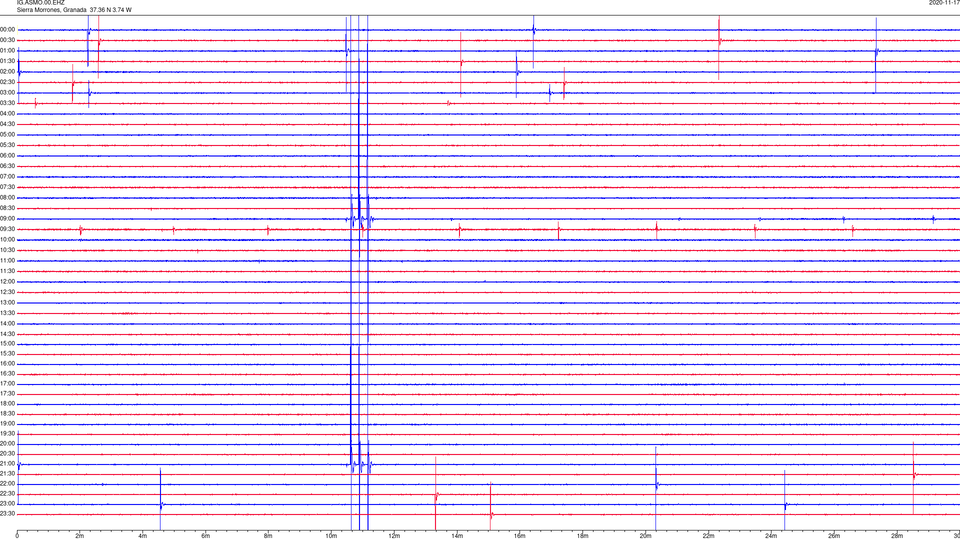Click the 8m axis tick label
The width and height of the screenshot is (960, 540).
click(x=268, y=536)
